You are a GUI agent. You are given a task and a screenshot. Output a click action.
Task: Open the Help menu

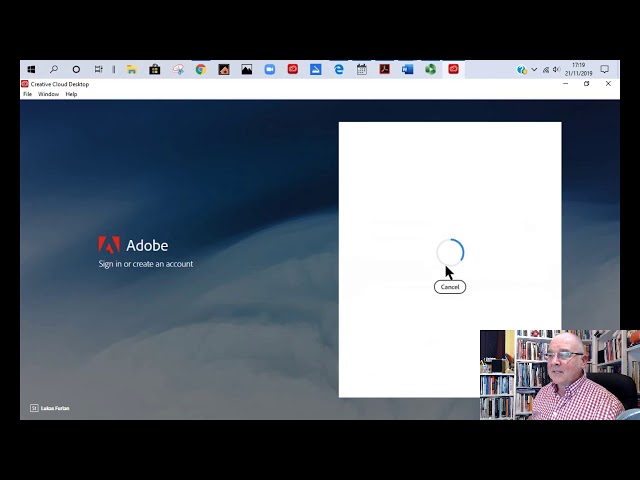(71, 94)
